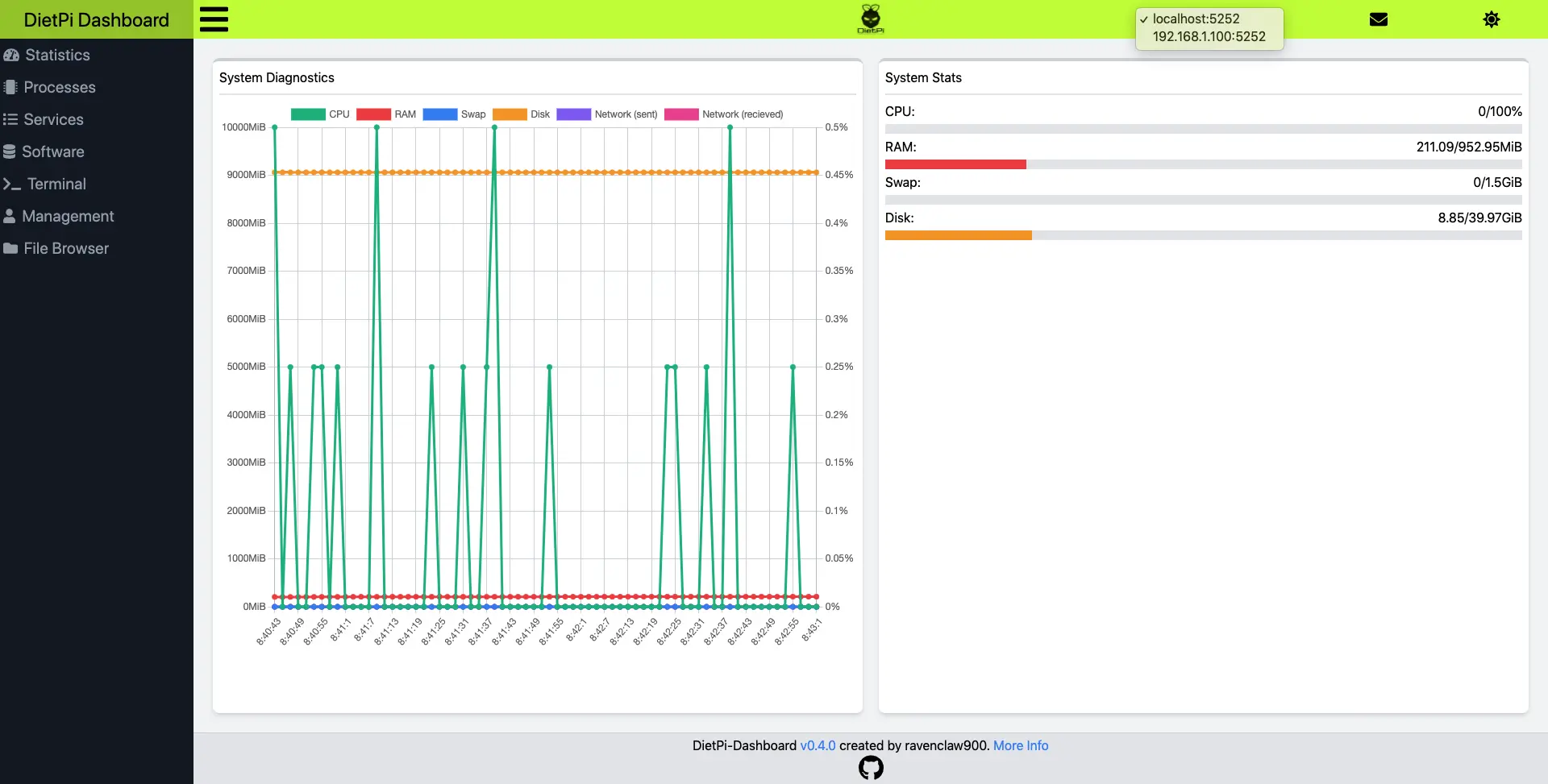Select 192.168.1.100:5252 from the host dropdown
This screenshot has width=1548, height=784.
pyautogui.click(x=1209, y=36)
